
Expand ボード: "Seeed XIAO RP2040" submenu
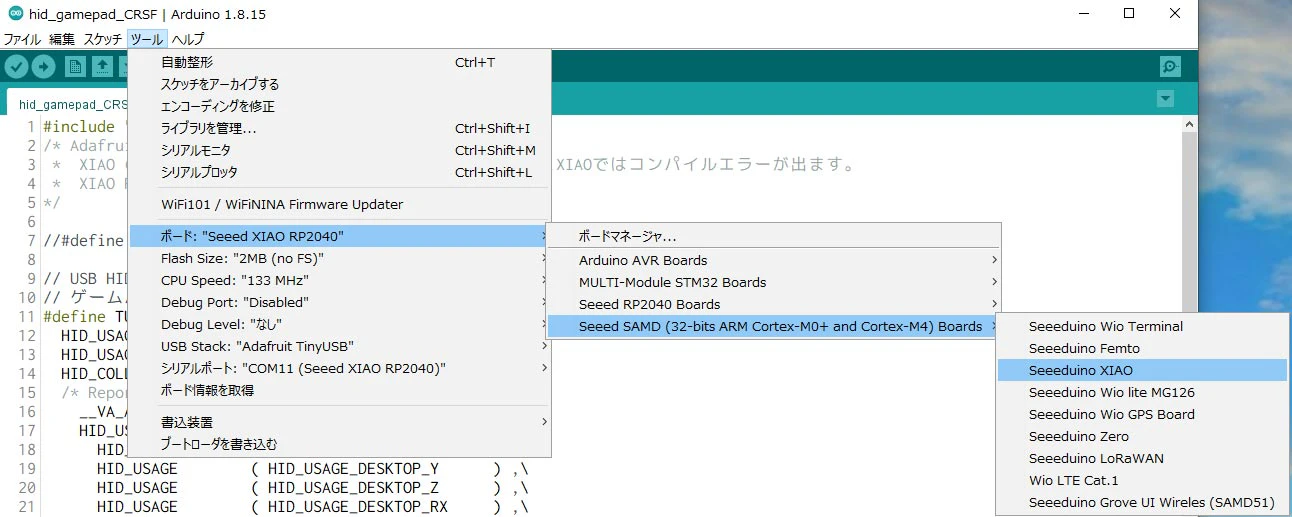(339, 236)
